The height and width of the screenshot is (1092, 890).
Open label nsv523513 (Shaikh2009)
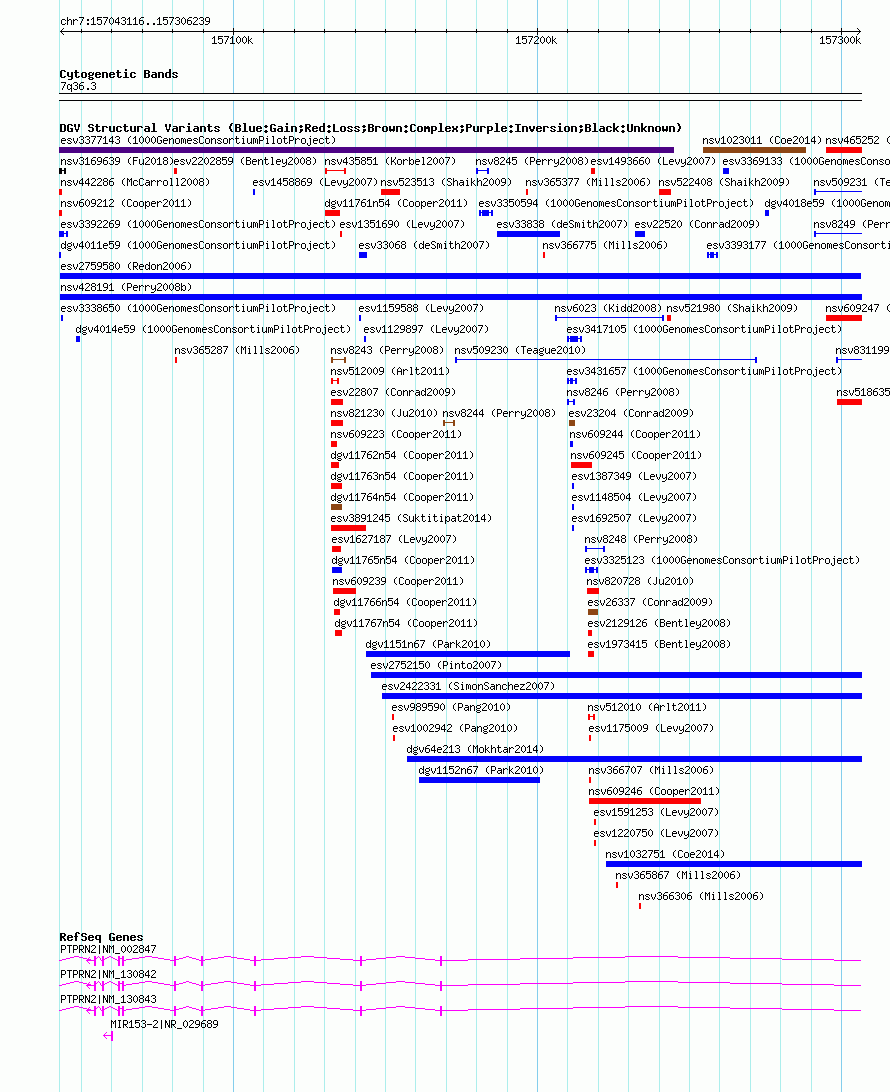pyautogui.click(x=446, y=182)
